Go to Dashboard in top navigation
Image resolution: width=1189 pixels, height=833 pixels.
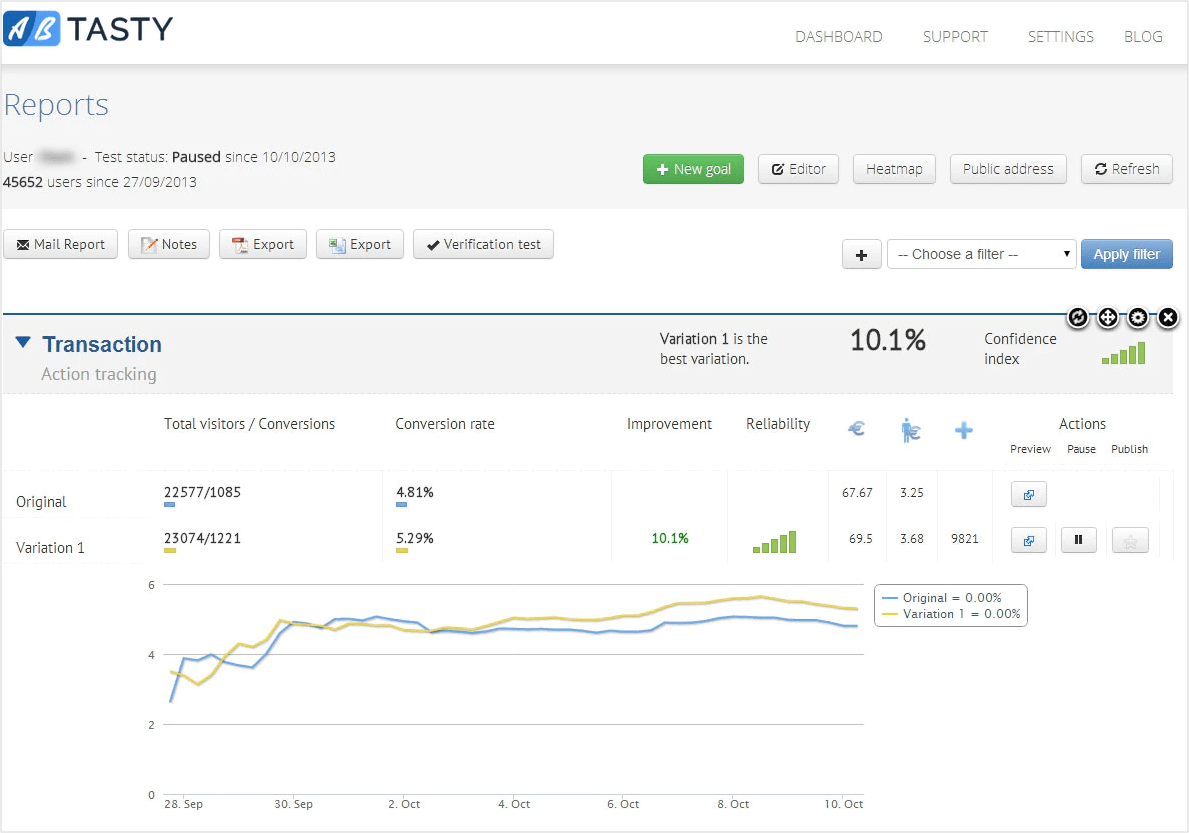(838, 37)
